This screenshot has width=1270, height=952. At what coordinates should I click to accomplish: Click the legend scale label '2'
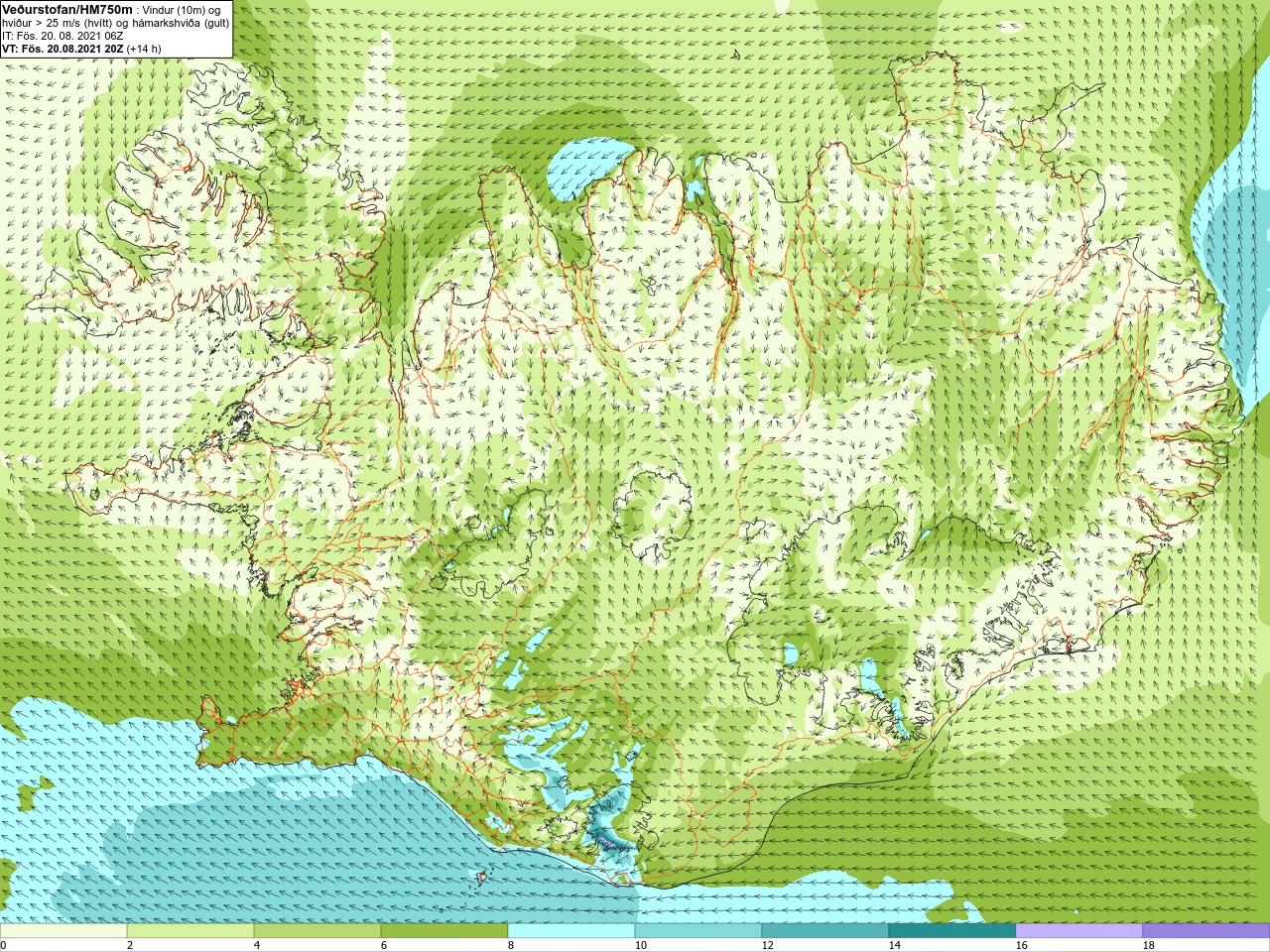tap(130, 945)
